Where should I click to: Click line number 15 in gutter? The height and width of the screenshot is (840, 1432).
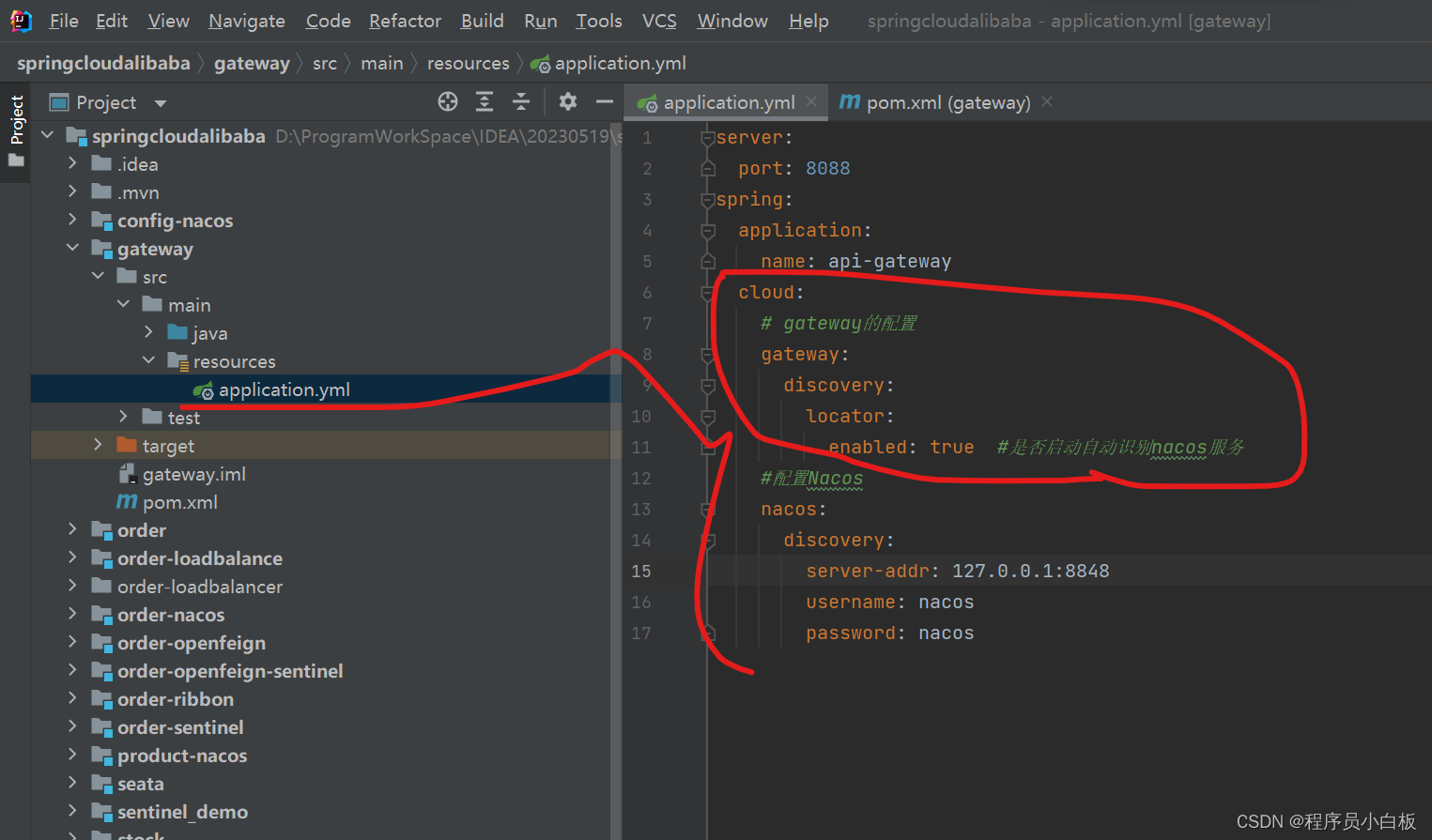[640, 571]
